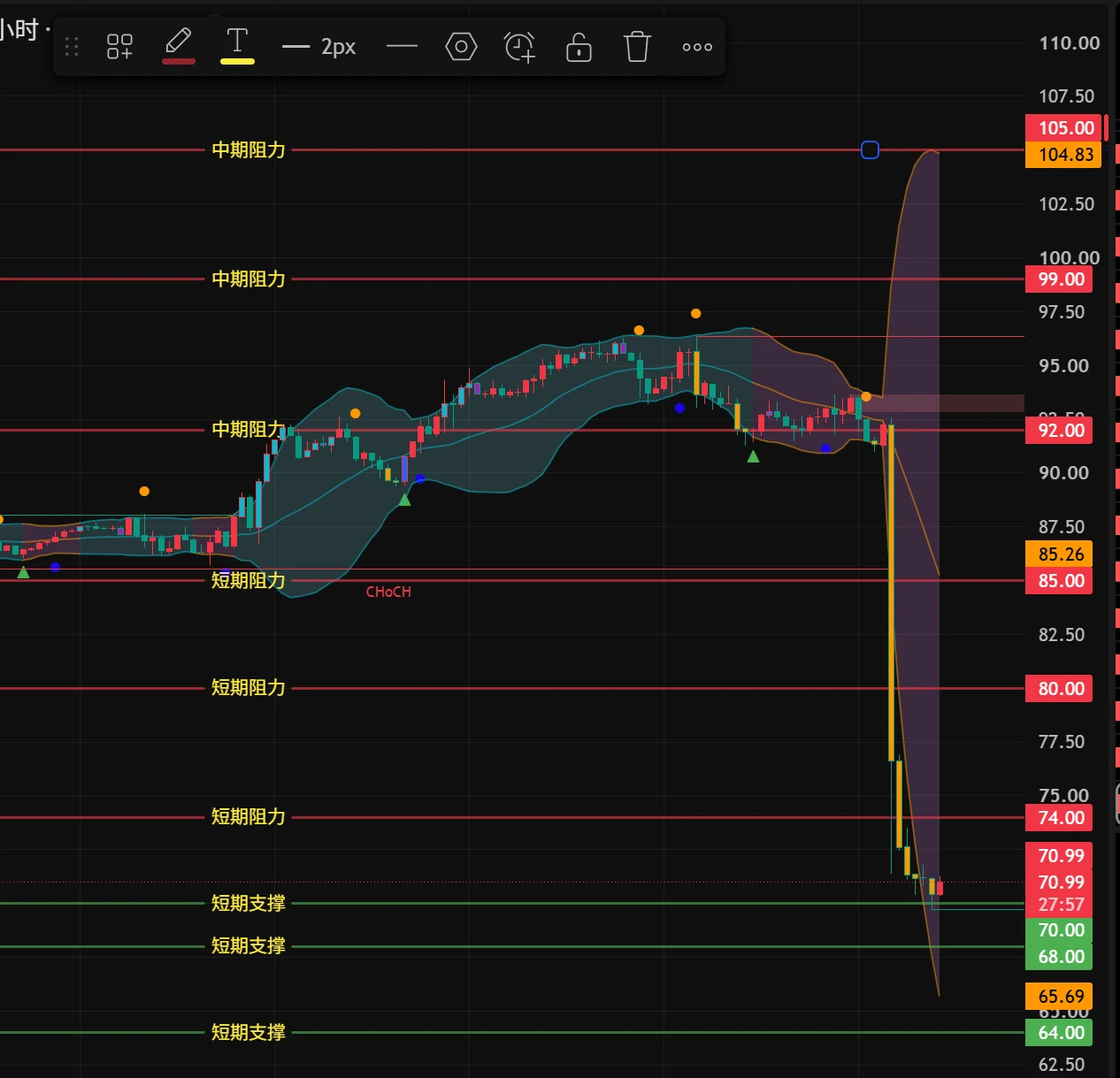Screen dimensions: 1120x1078
Task: Click the red 99.00 price tag
Action: [1059, 279]
